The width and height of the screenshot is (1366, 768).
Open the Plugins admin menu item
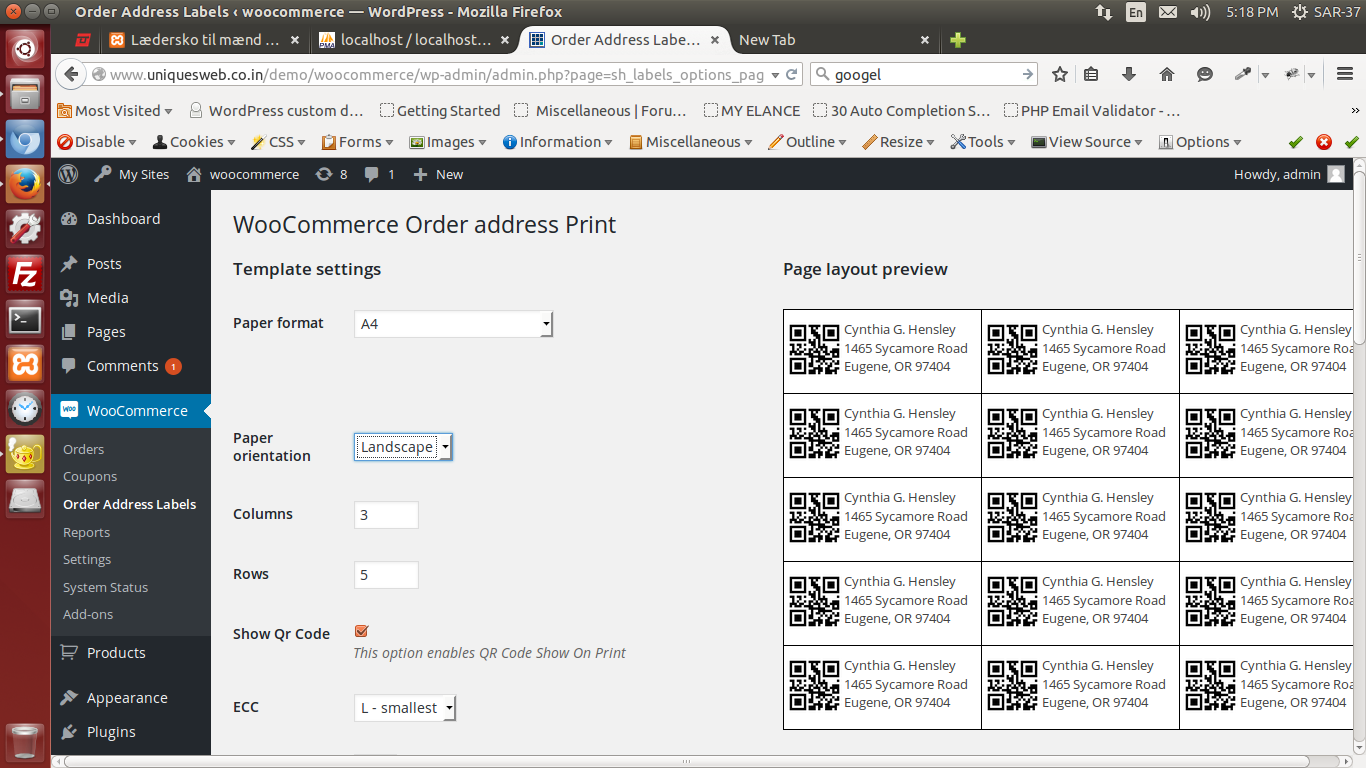coord(131,732)
